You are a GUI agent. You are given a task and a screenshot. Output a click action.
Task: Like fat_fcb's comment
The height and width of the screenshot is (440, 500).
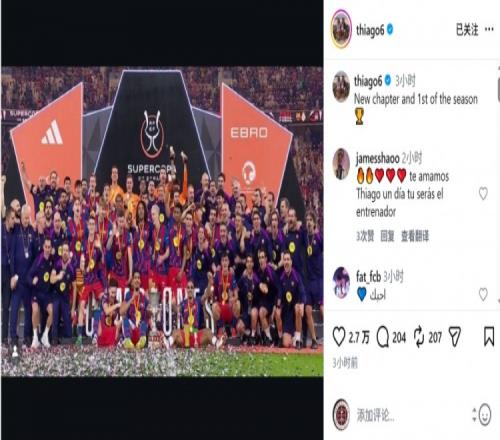483,294
